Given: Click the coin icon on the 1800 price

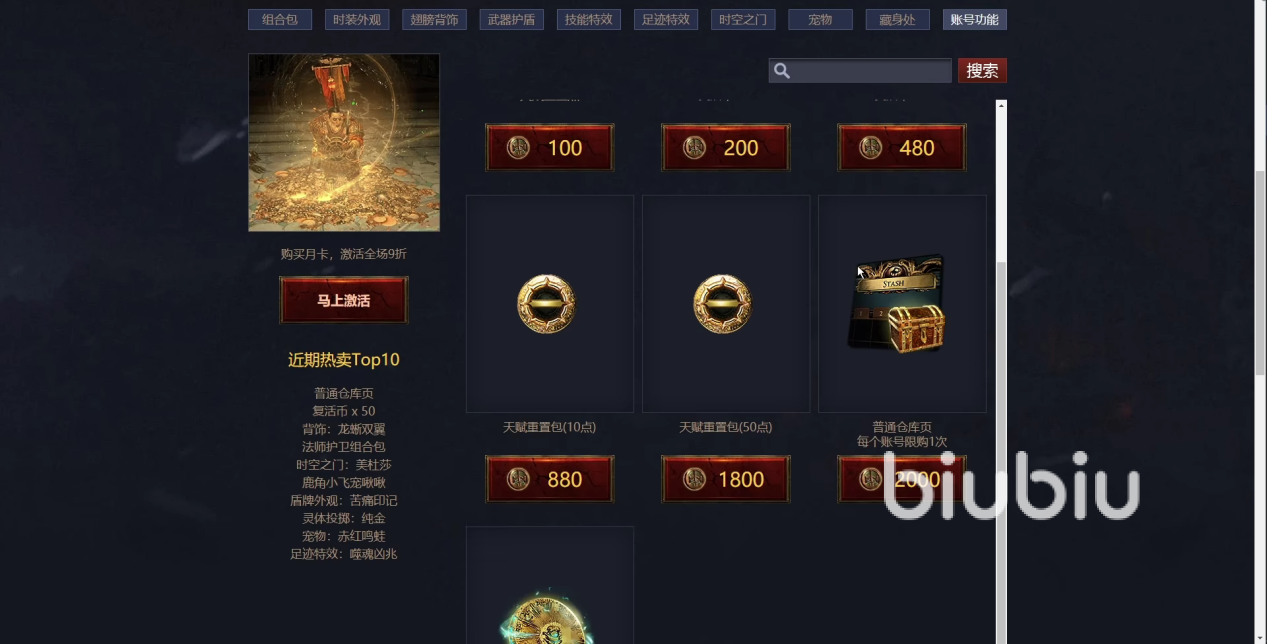Looking at the screenshot, I should (x=695, y=479).
